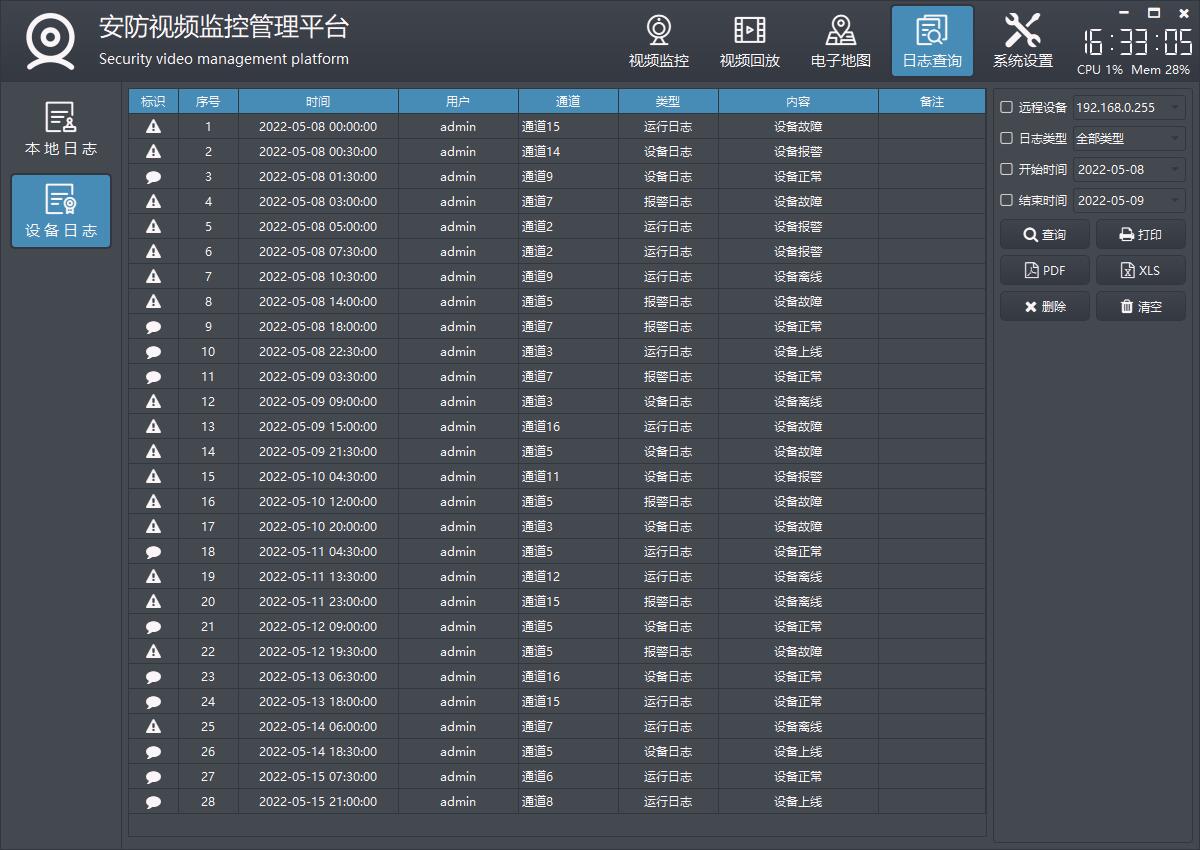Image resolution: width=1200 pixels, height=850 pixels.
Task: Click the 清空 clear all button
Action: click(1140, 307)
